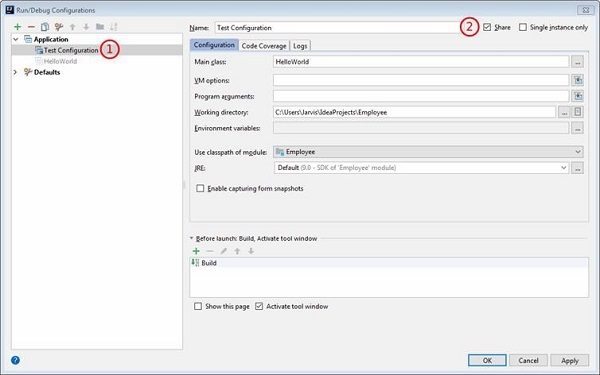The image size is (600, 375).
Task: Expand the VM options field editor
Action: pos(577,80)
